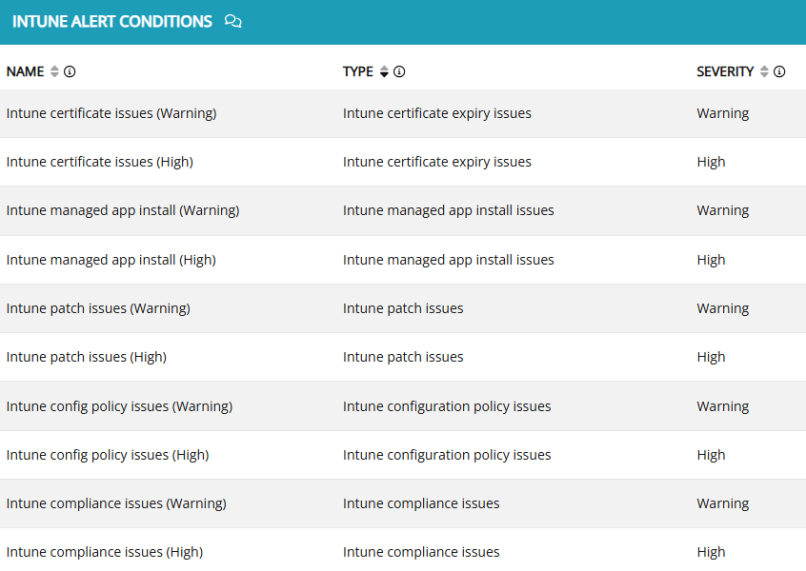Select Intune managed app install (Warning) row
The height and width of the screenshot is (571, 806).
[122, 211]
